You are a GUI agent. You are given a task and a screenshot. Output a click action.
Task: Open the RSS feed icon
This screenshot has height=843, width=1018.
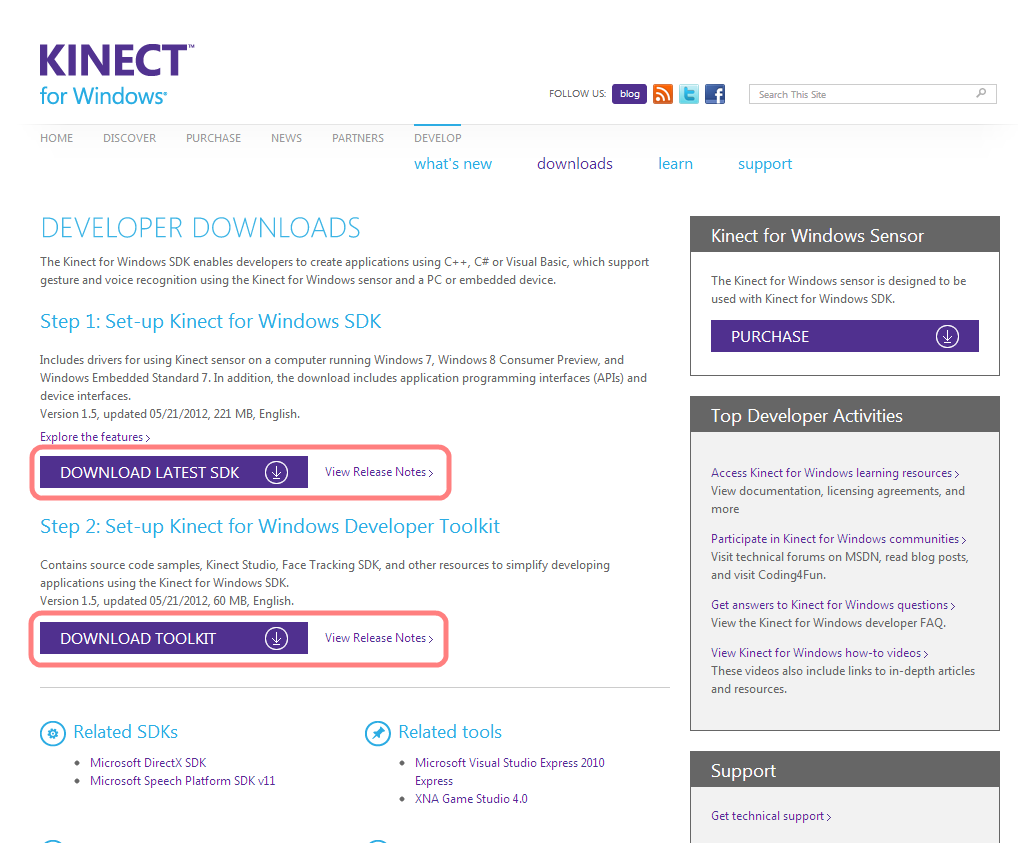[662, 93]
